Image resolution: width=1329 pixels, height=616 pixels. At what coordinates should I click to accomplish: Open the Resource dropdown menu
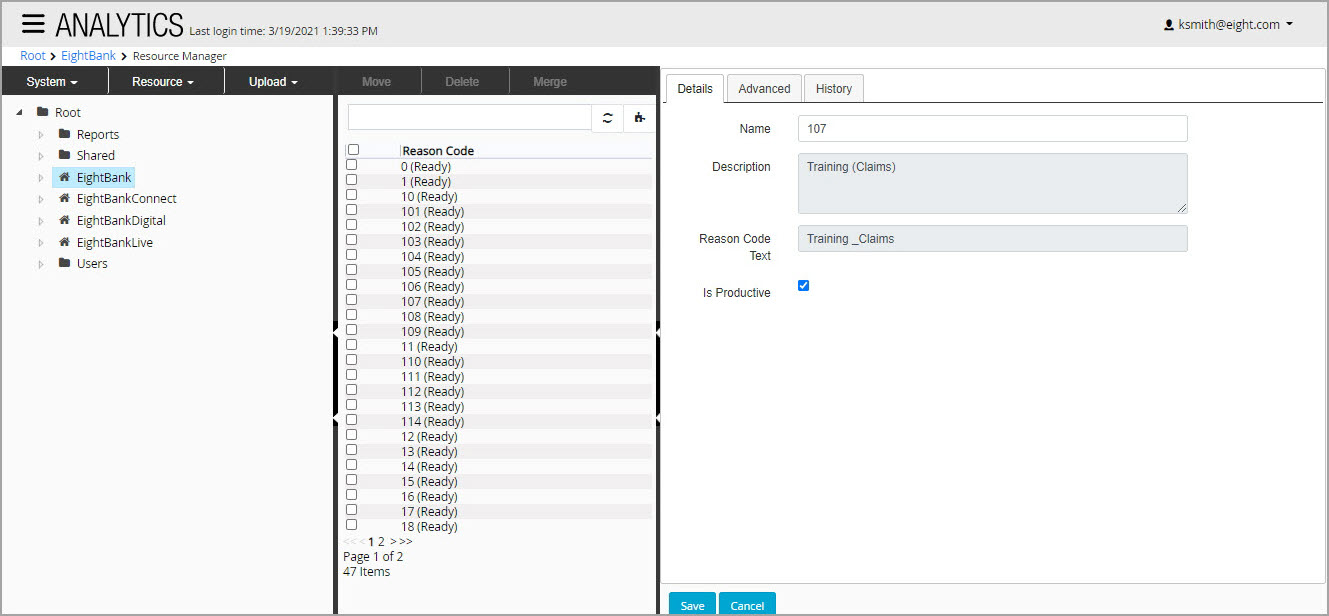point(163,82)
